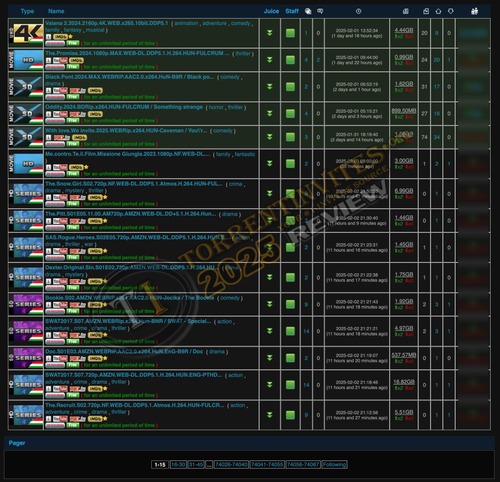Download The.Recruit.S02 via green double-arrow
Image resolution: width=500 pixels, height=482 pixels.
tap(270, 415)
